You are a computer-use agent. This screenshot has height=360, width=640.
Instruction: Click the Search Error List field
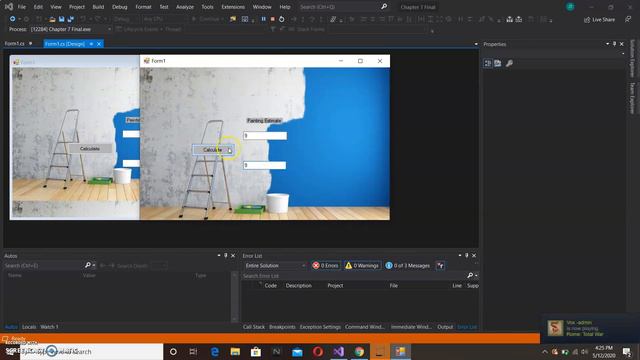point(353,276)
